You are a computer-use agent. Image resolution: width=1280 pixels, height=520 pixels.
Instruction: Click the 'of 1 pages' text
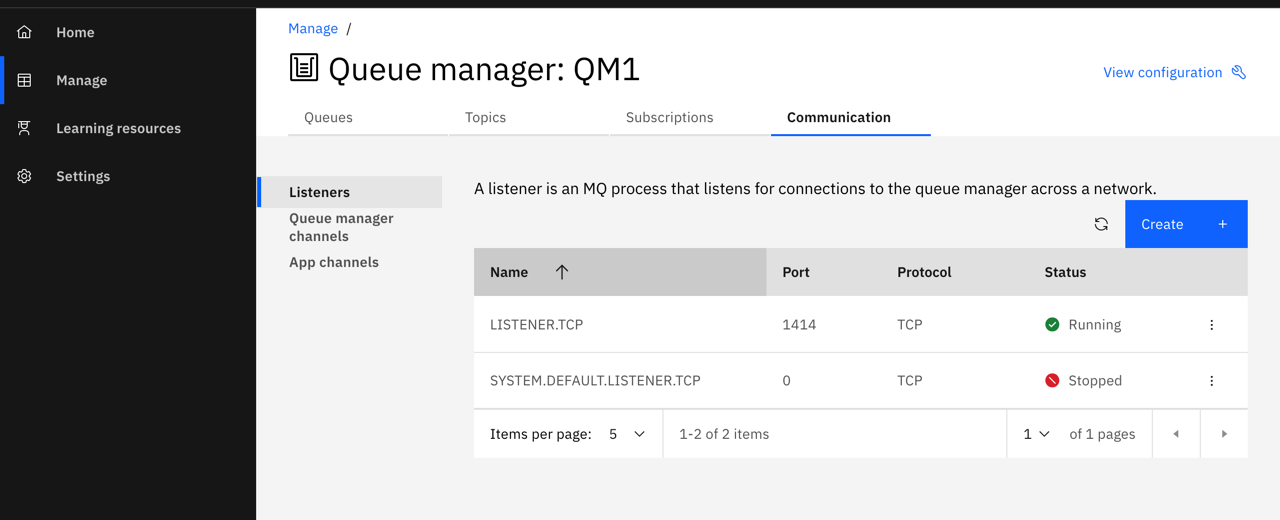click(x=1102, y=434)
